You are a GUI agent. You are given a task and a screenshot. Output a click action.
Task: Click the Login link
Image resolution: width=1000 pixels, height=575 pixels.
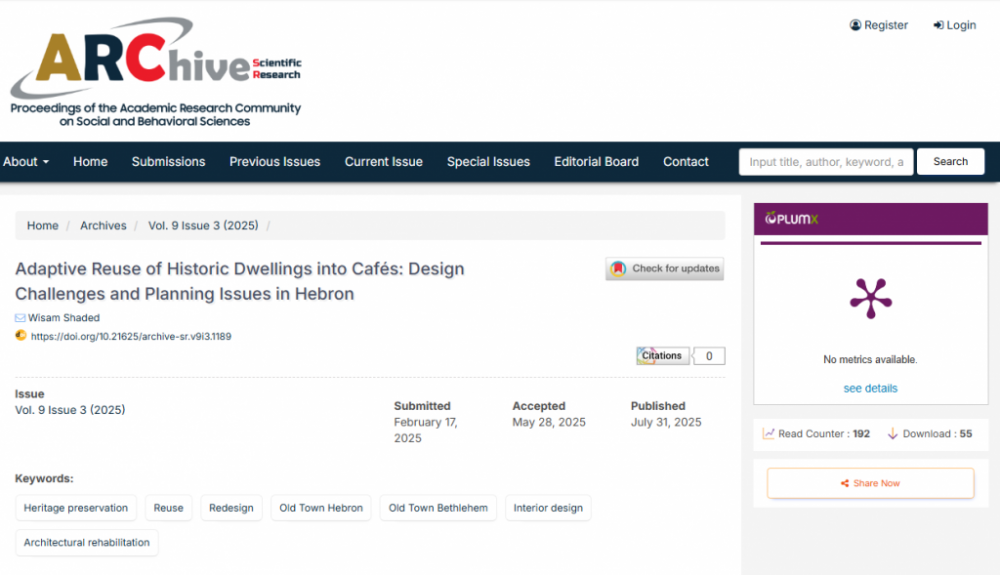955,25
